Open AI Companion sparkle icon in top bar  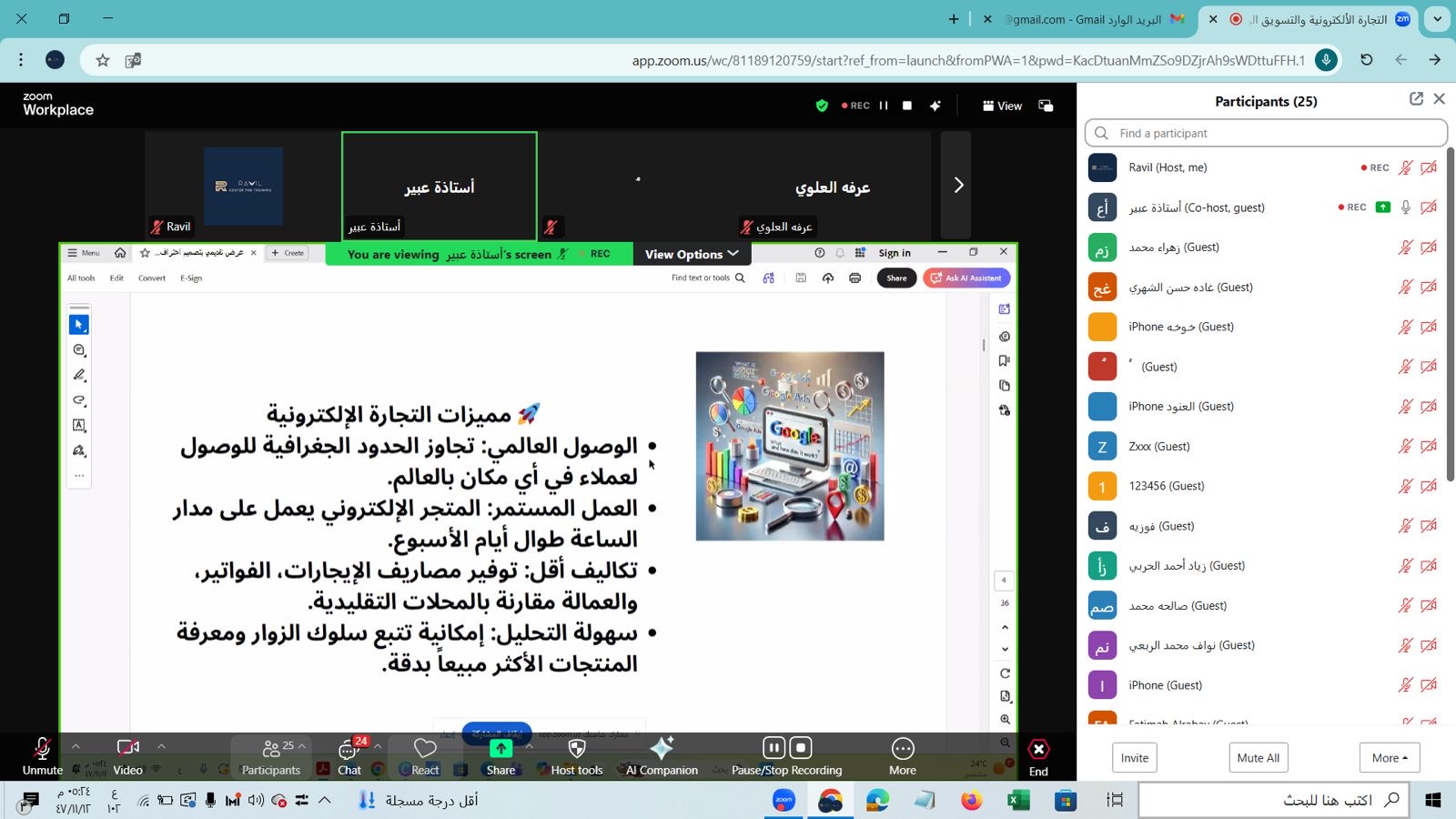935,106
